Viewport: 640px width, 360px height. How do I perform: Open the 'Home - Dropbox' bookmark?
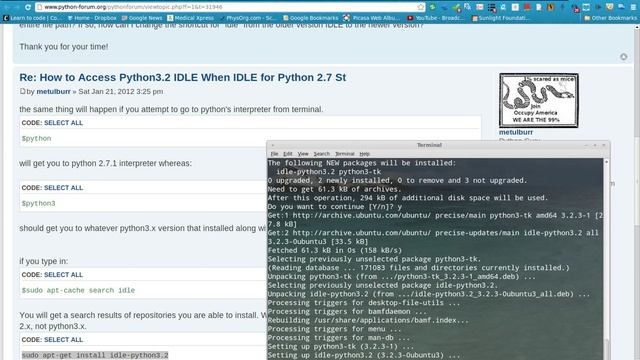coord(92,18)
